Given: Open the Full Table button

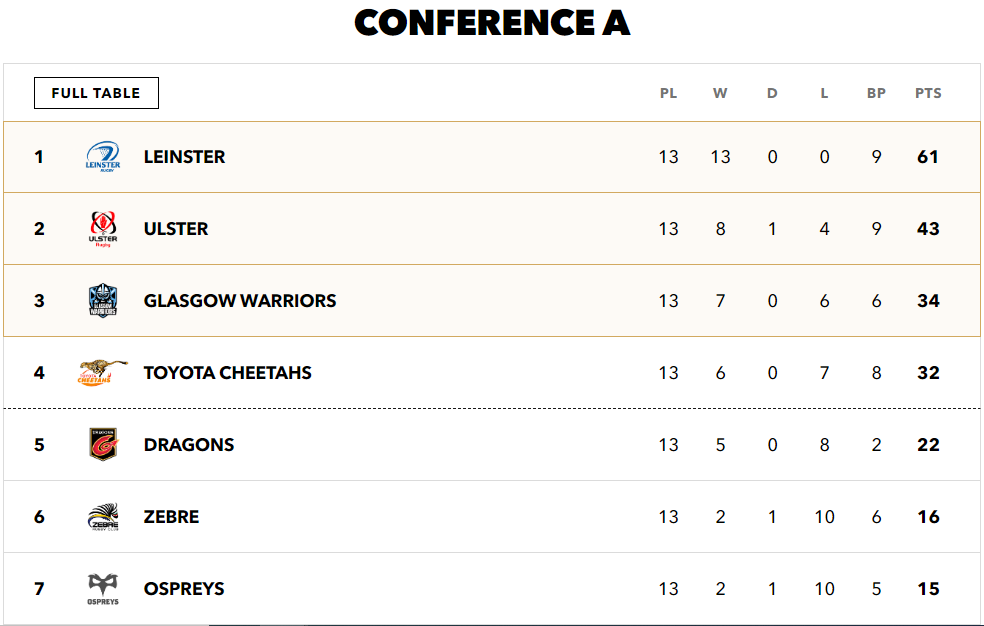Looking at the screenshot, I should click(x=96, y=93).
